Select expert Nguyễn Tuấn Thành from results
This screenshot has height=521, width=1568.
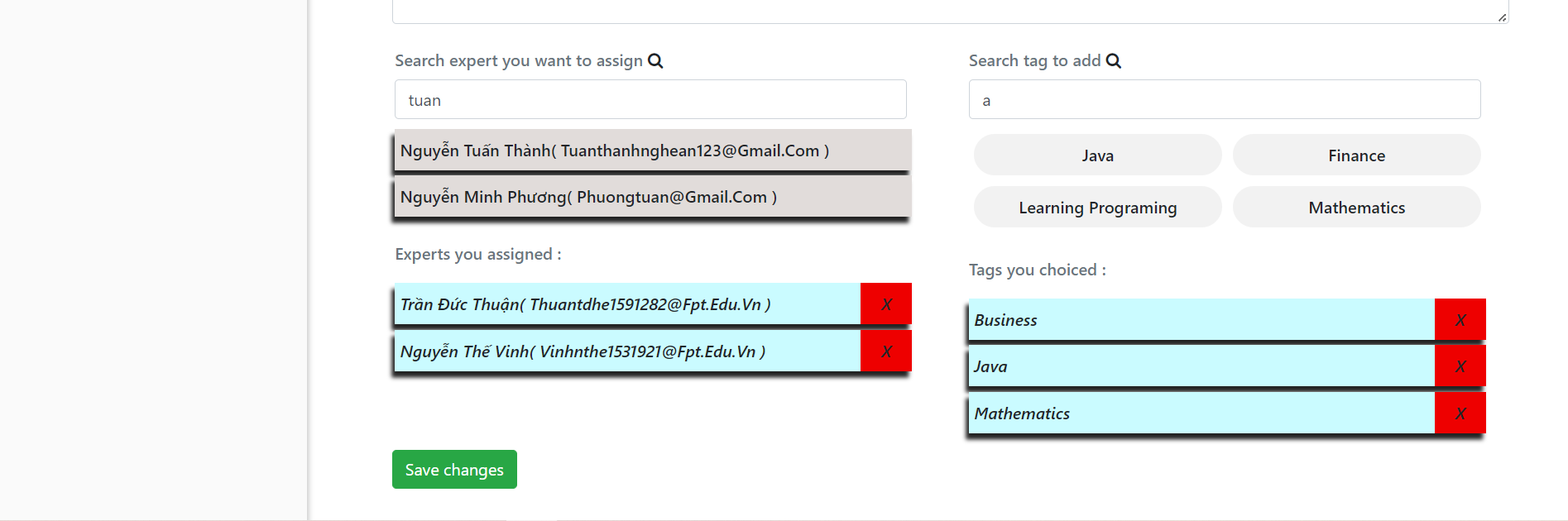pos(653,151)
